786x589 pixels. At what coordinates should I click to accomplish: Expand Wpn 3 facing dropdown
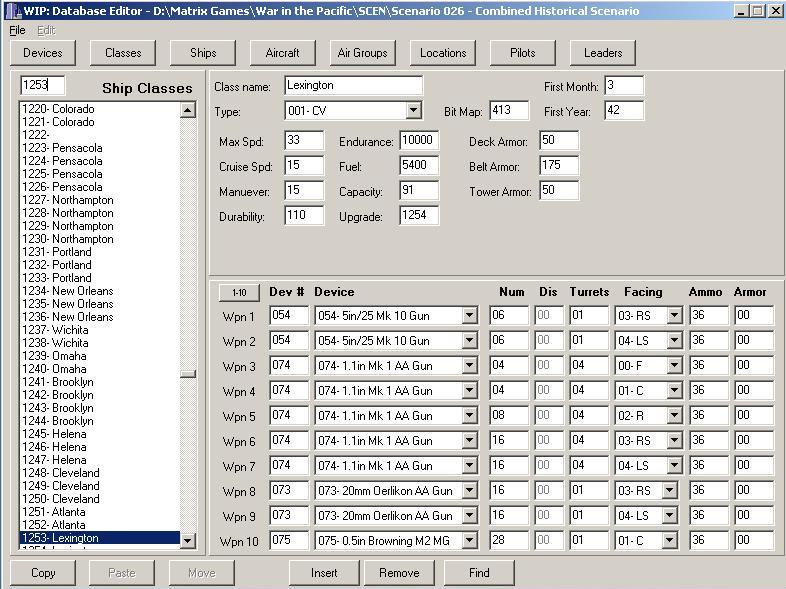tap(673, 366)
